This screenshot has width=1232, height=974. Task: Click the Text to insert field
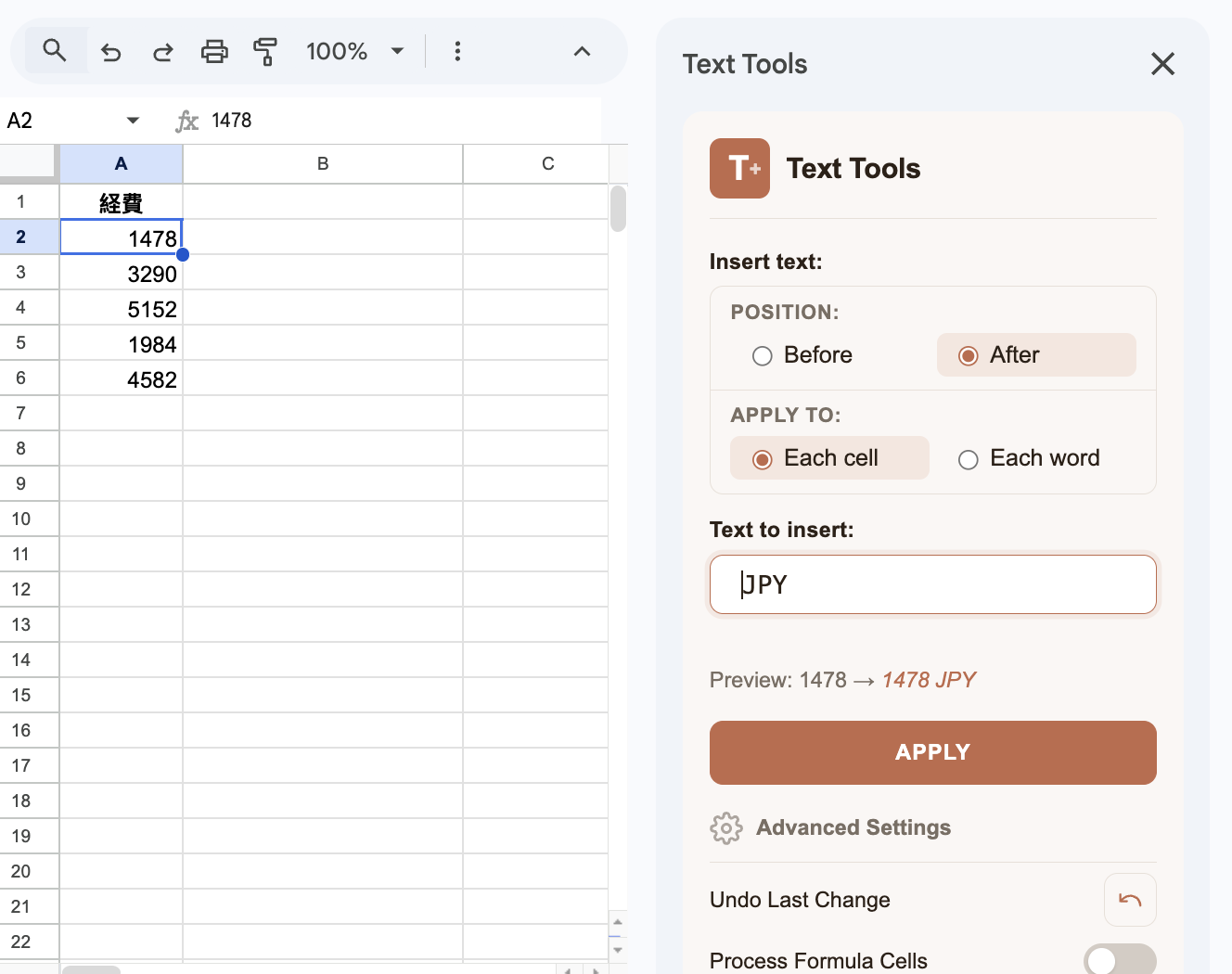[932, 584]
